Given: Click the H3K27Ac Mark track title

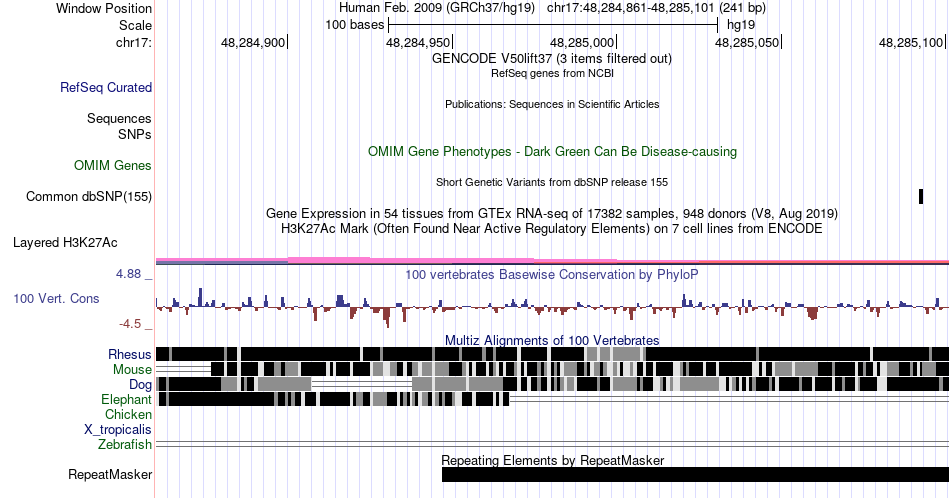Looking at the screenshot, I should click(552, 228).
